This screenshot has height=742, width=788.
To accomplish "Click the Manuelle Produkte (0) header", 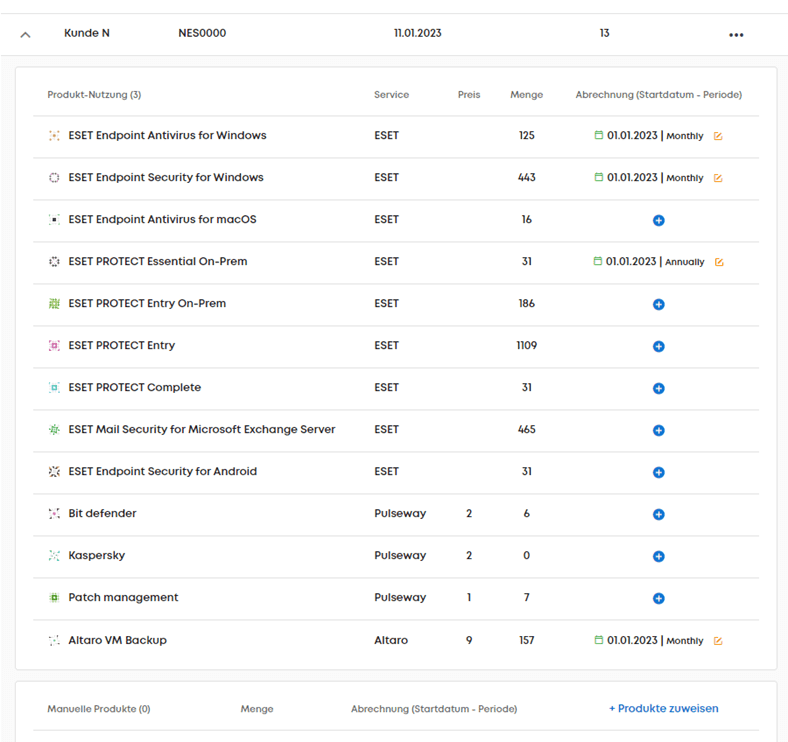I will pyautogui.click(x=99, y=709).
